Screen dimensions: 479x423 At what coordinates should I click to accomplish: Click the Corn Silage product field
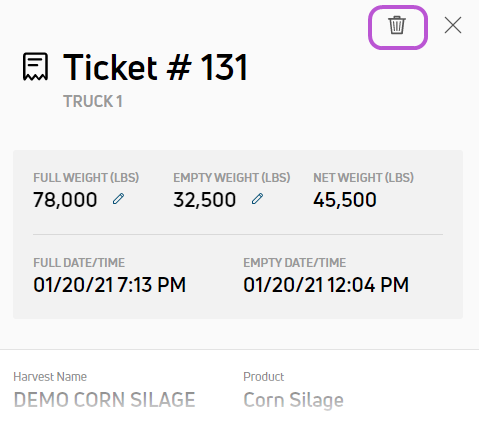[293, 400]
